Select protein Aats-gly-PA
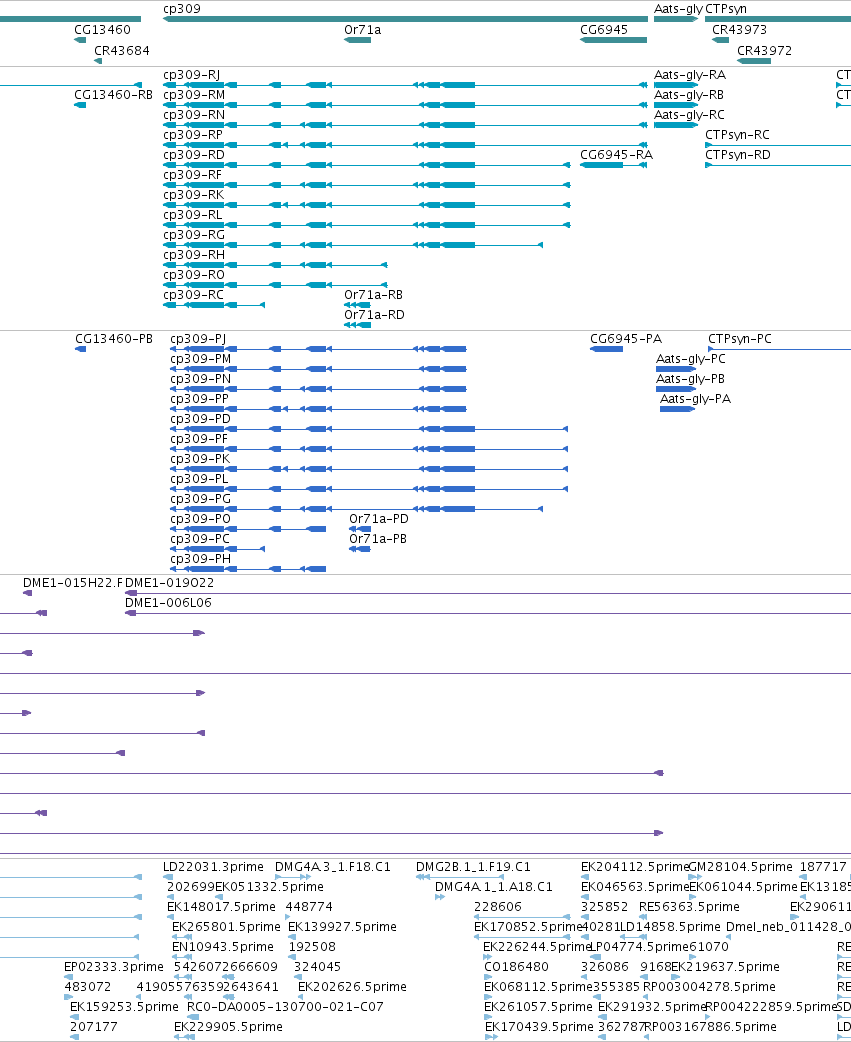The image size is (851, 1042). [695, 398]
